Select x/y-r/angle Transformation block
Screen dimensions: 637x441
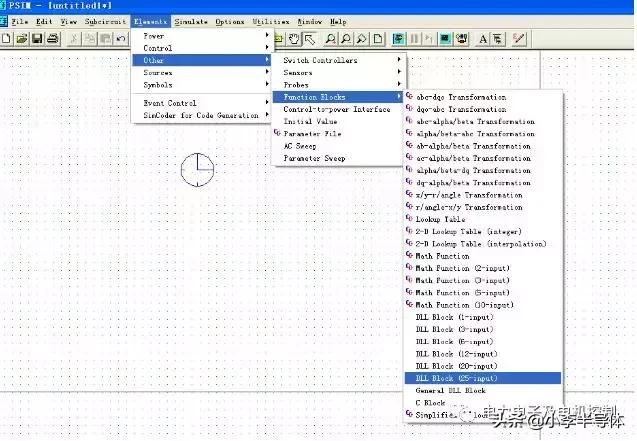tap(483, 195)
